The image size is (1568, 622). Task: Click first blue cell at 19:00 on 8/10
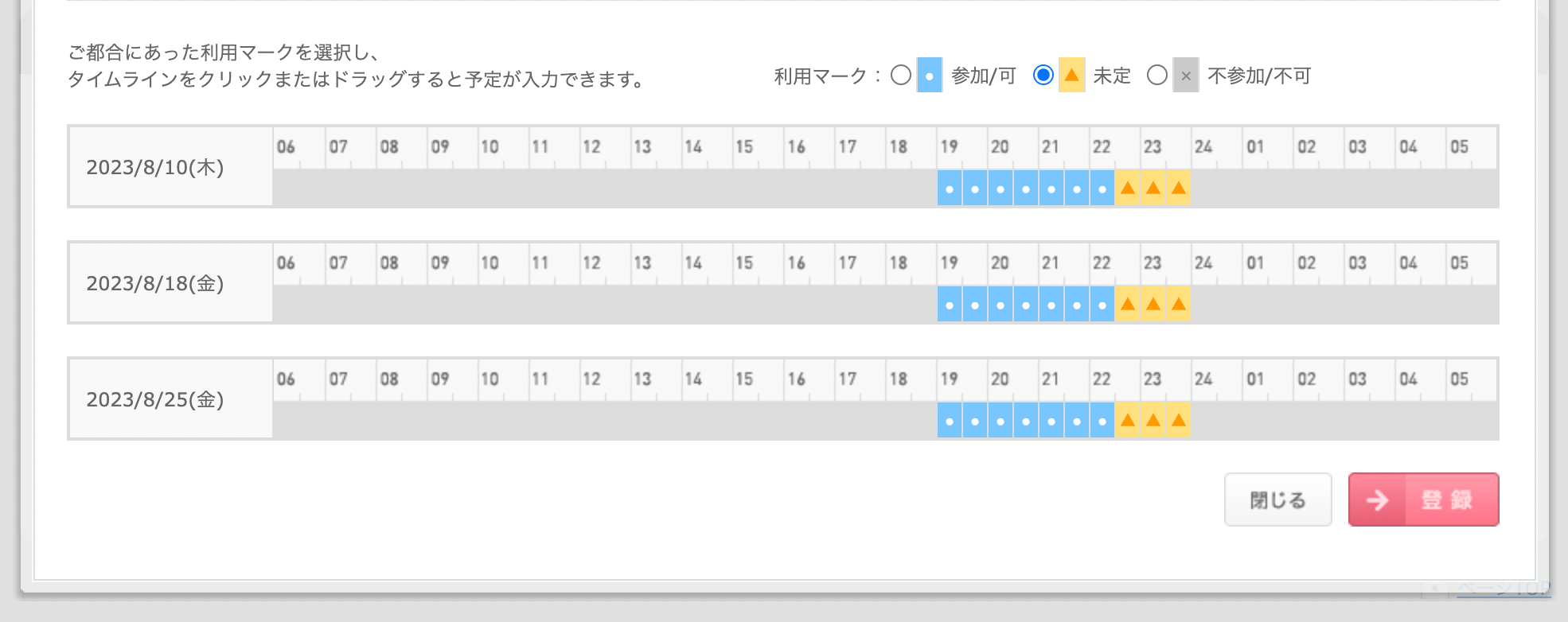(950, 189)
